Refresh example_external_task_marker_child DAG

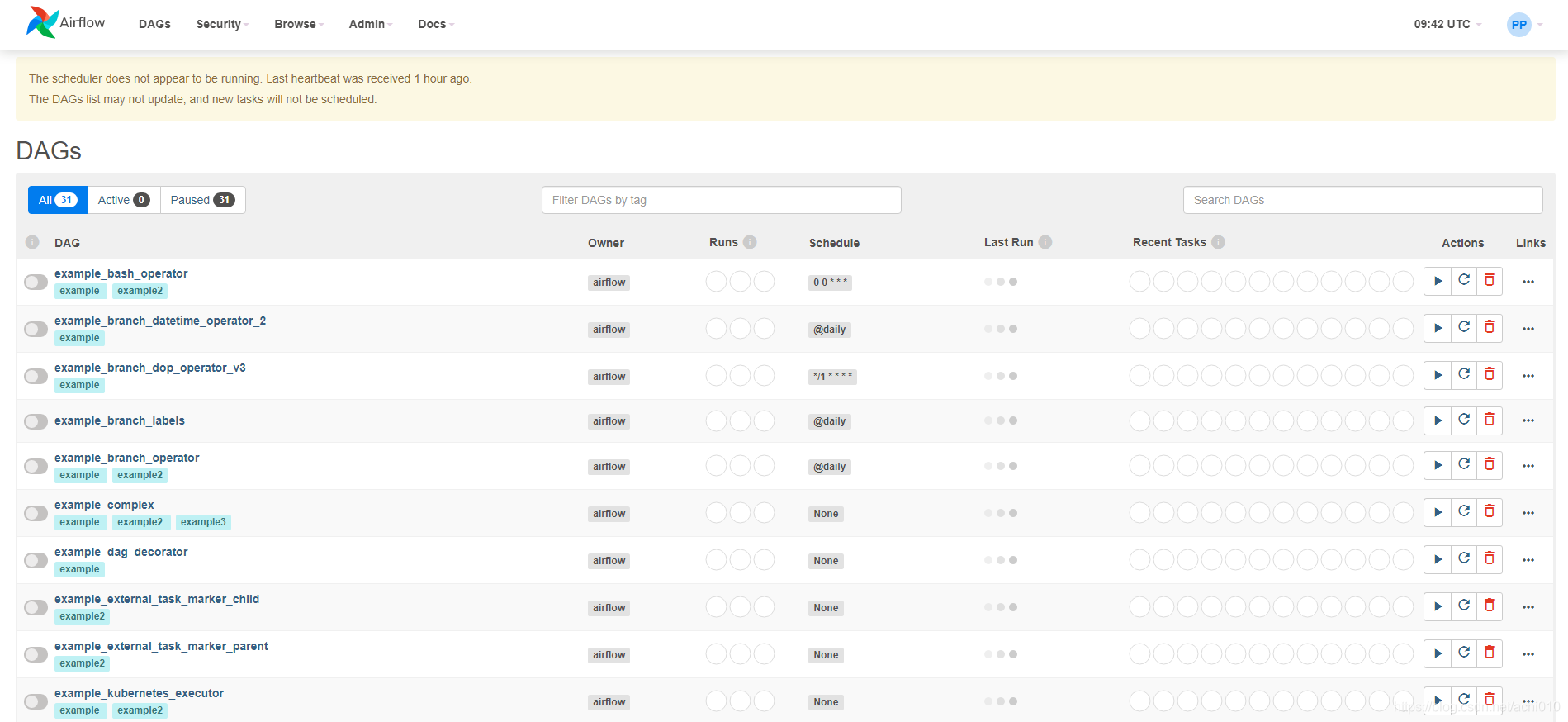(1464, 606)
